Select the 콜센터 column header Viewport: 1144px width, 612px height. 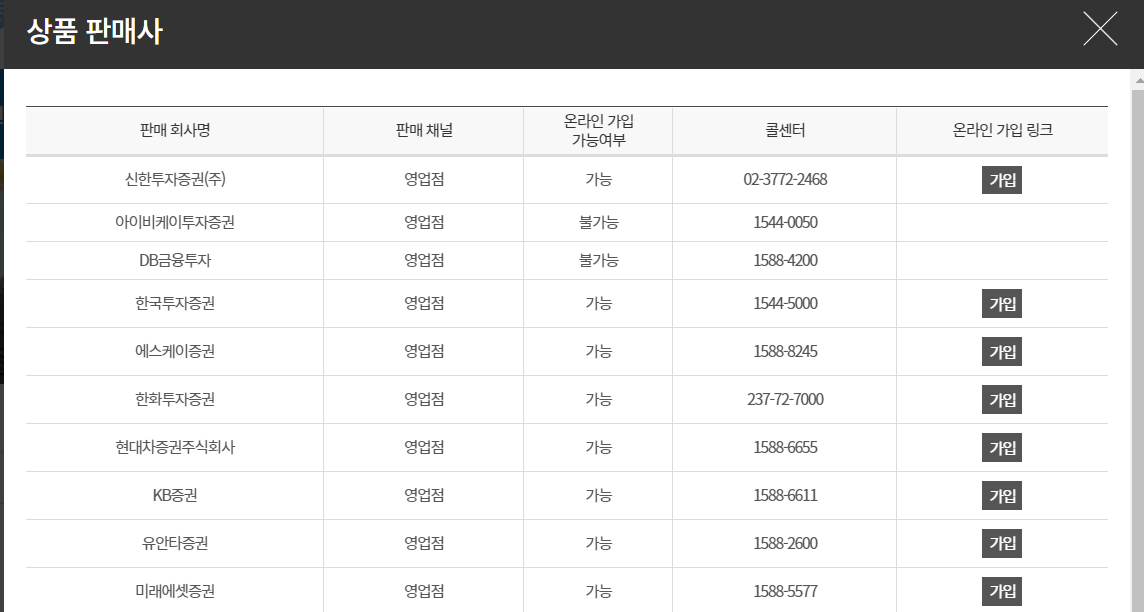785,130
